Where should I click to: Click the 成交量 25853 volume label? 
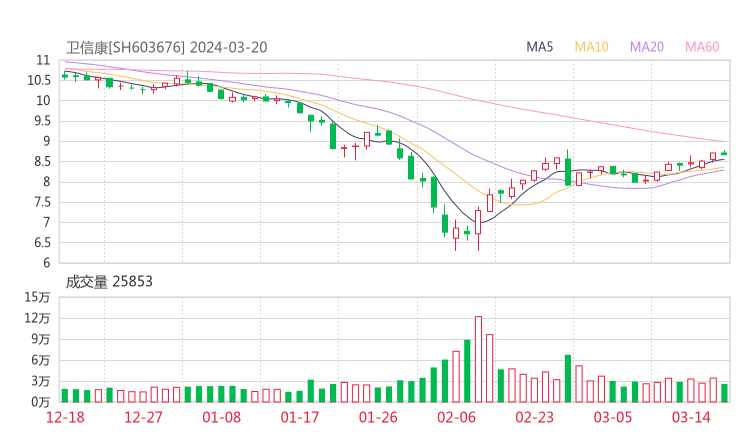109,282
